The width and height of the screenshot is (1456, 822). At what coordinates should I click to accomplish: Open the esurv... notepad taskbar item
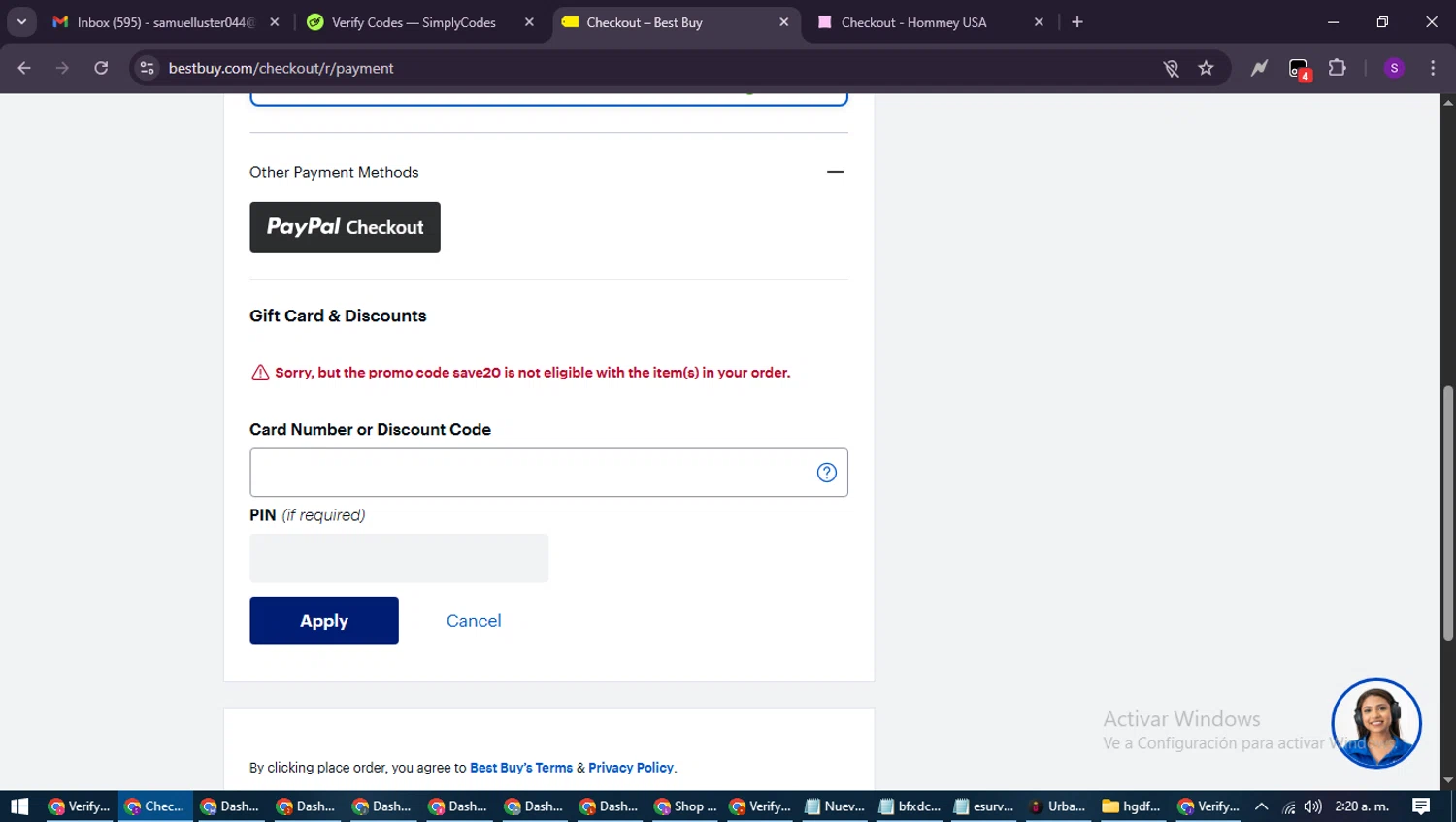coord(984,806)
